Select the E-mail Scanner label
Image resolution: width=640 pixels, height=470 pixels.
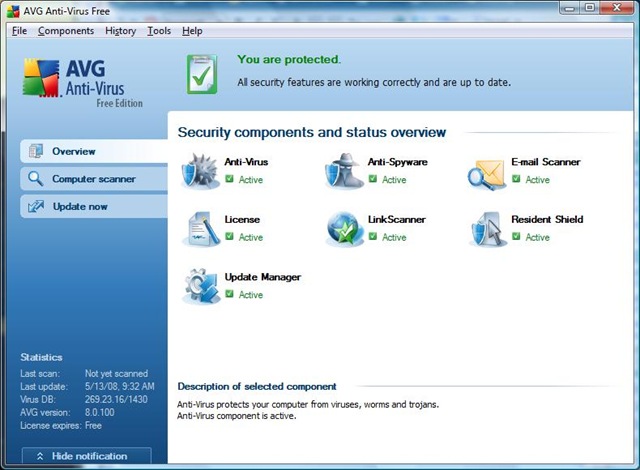click(546, 162)
